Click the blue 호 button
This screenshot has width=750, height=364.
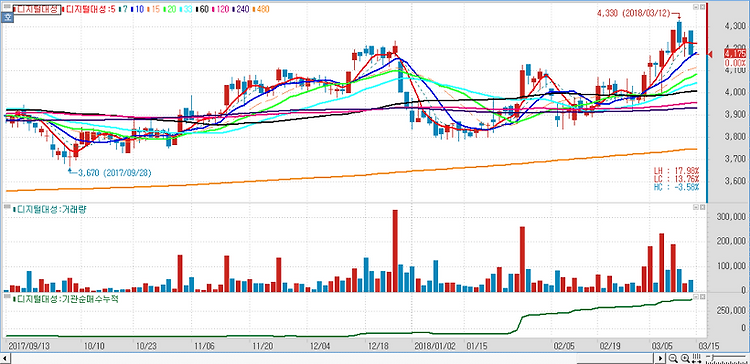click(7, 18)
